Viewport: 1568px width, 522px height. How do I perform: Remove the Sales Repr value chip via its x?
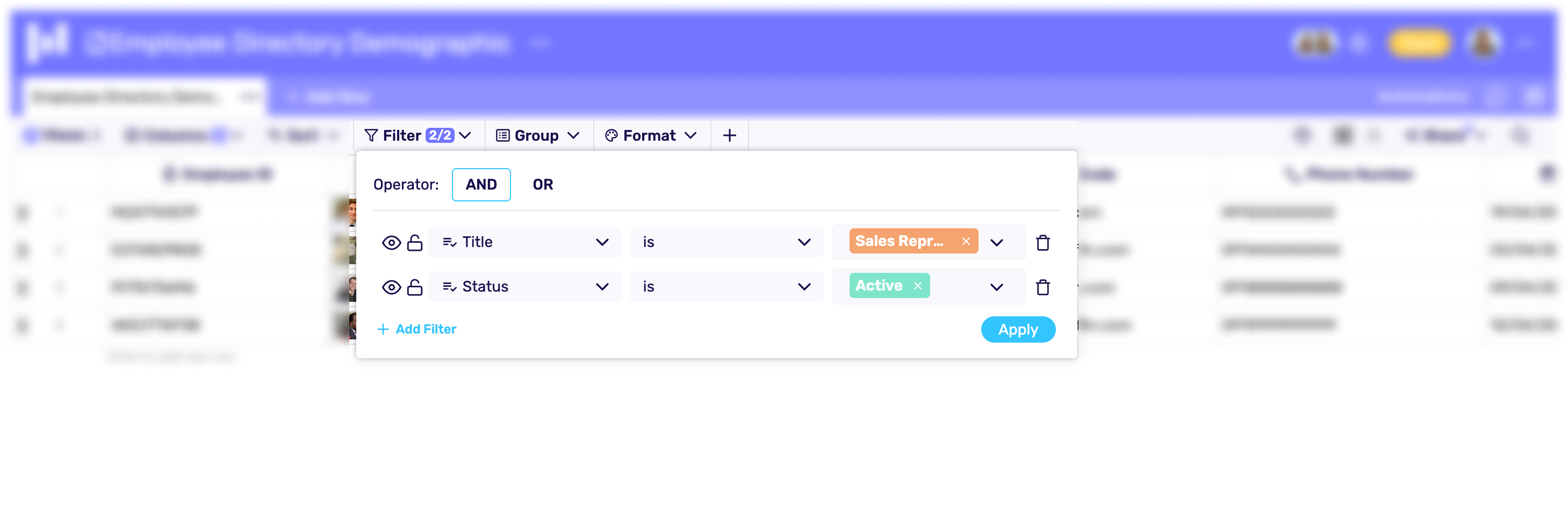pyautogui.click(x=966, y=241)
